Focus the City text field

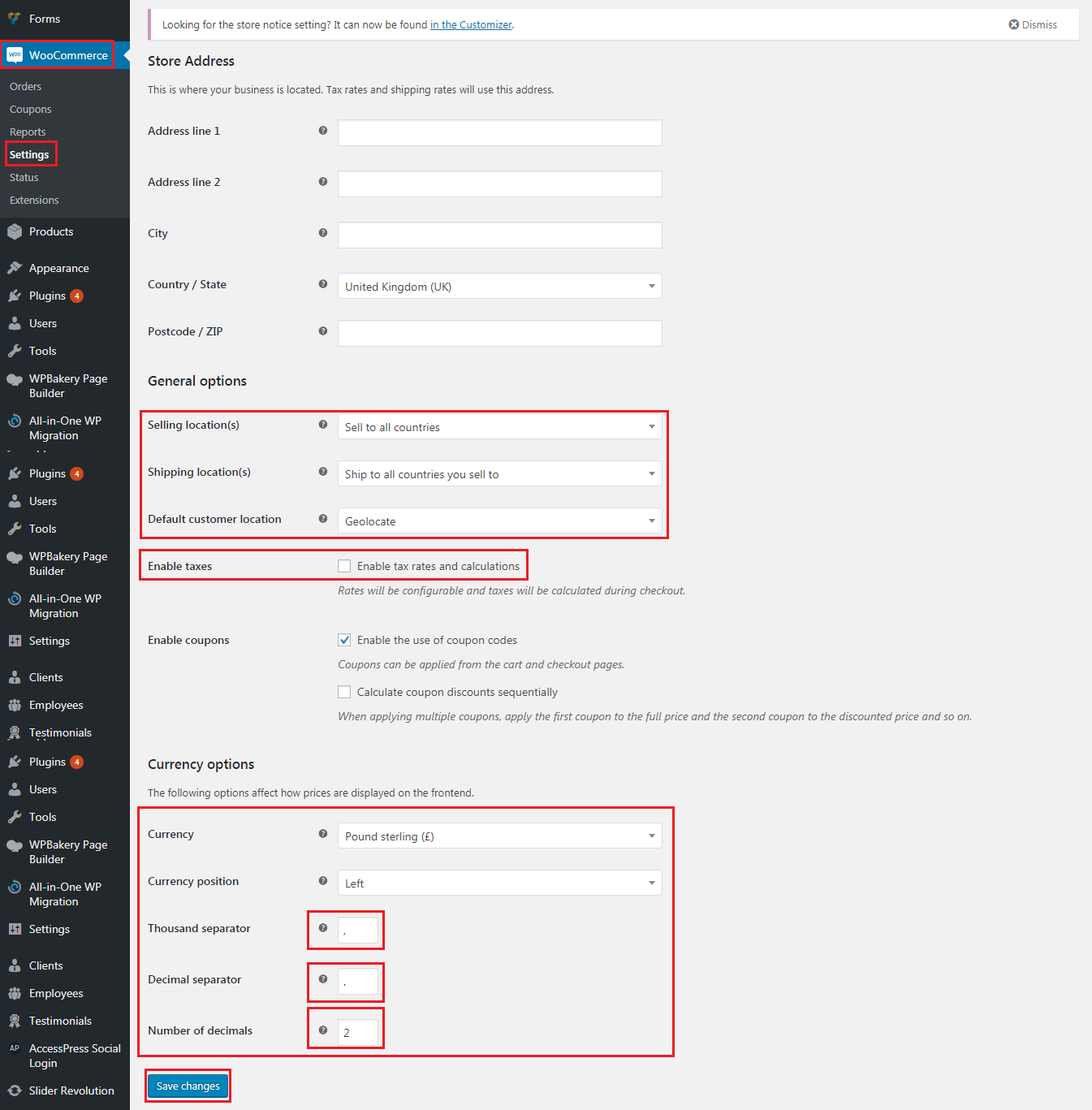(x=499, y=235)
